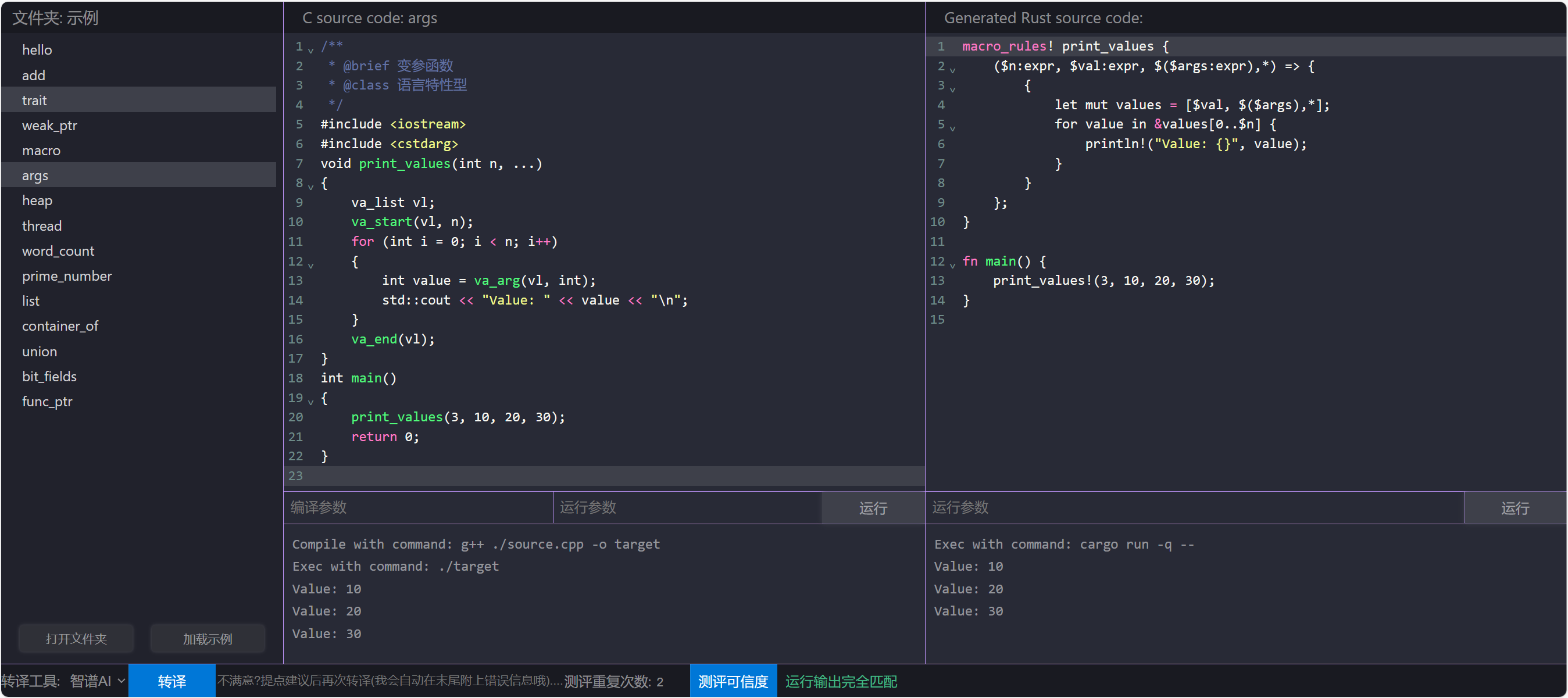Click the C source 运行参数 input field
Viewport: 1568px width, 698px height.
tap(687, 507)
